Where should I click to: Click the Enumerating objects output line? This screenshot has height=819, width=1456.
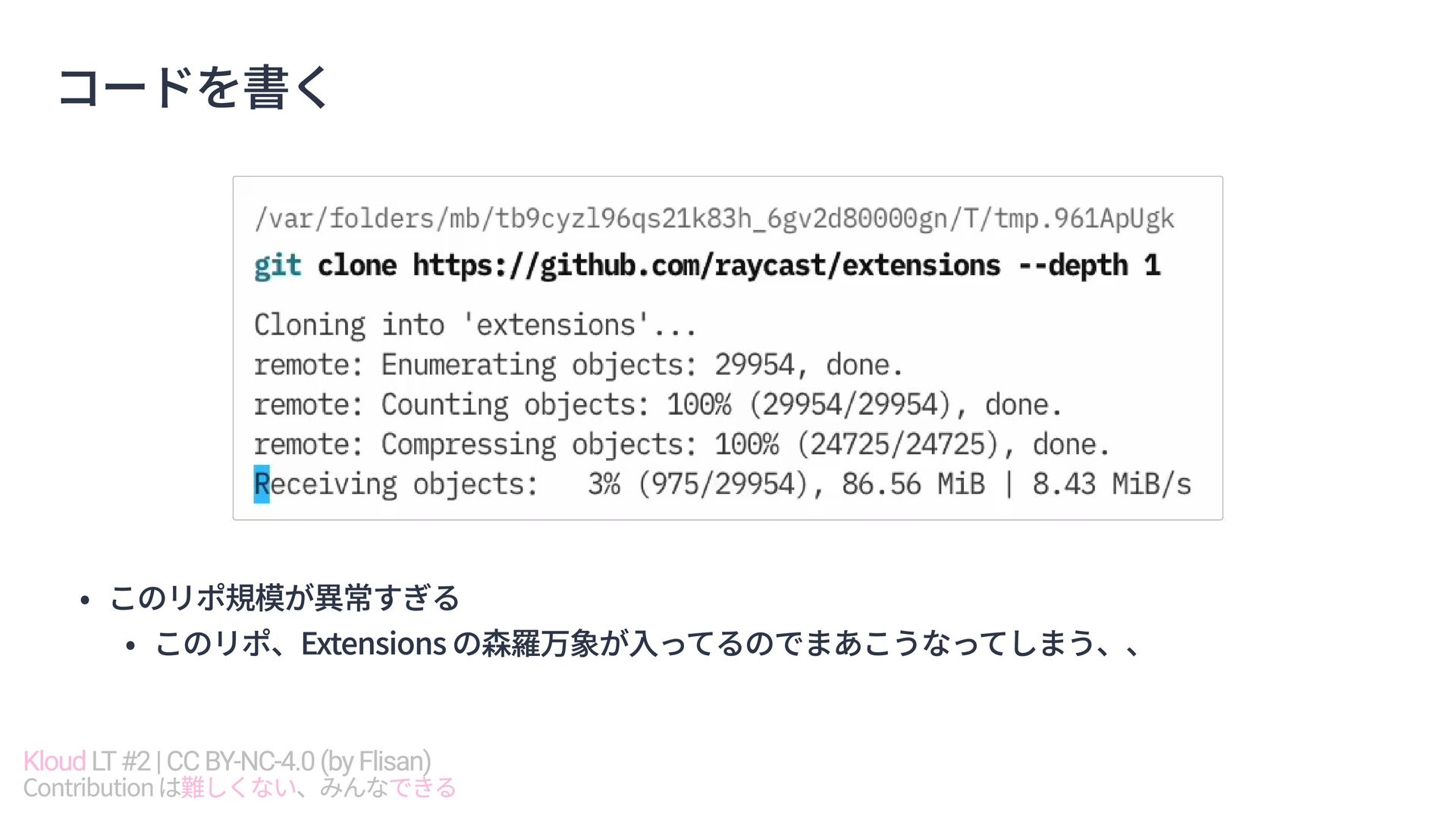578,366
